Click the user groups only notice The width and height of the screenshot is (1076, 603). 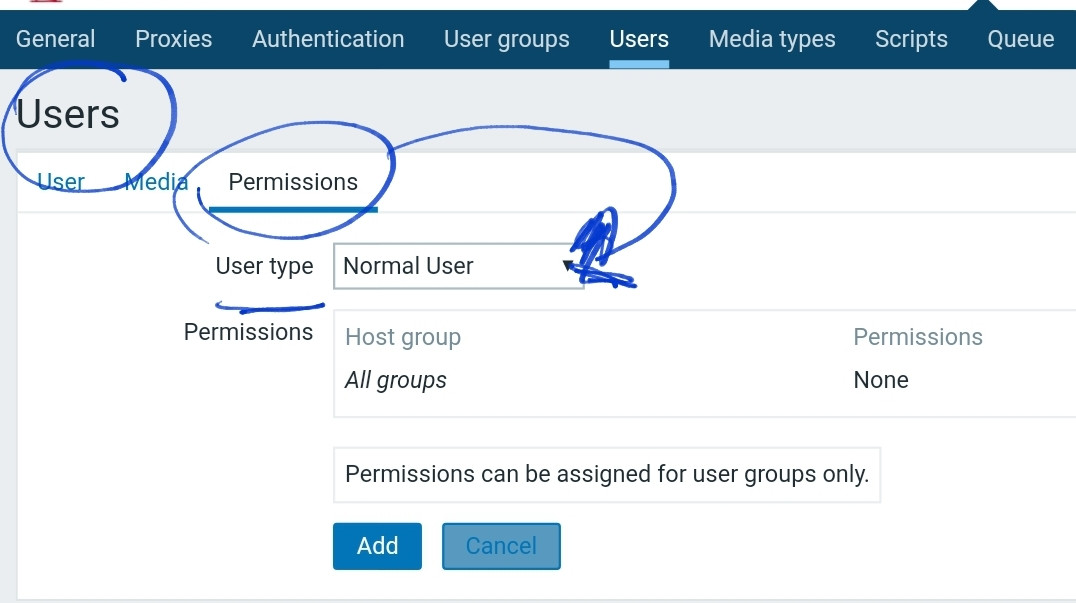[x=607, y=474]
